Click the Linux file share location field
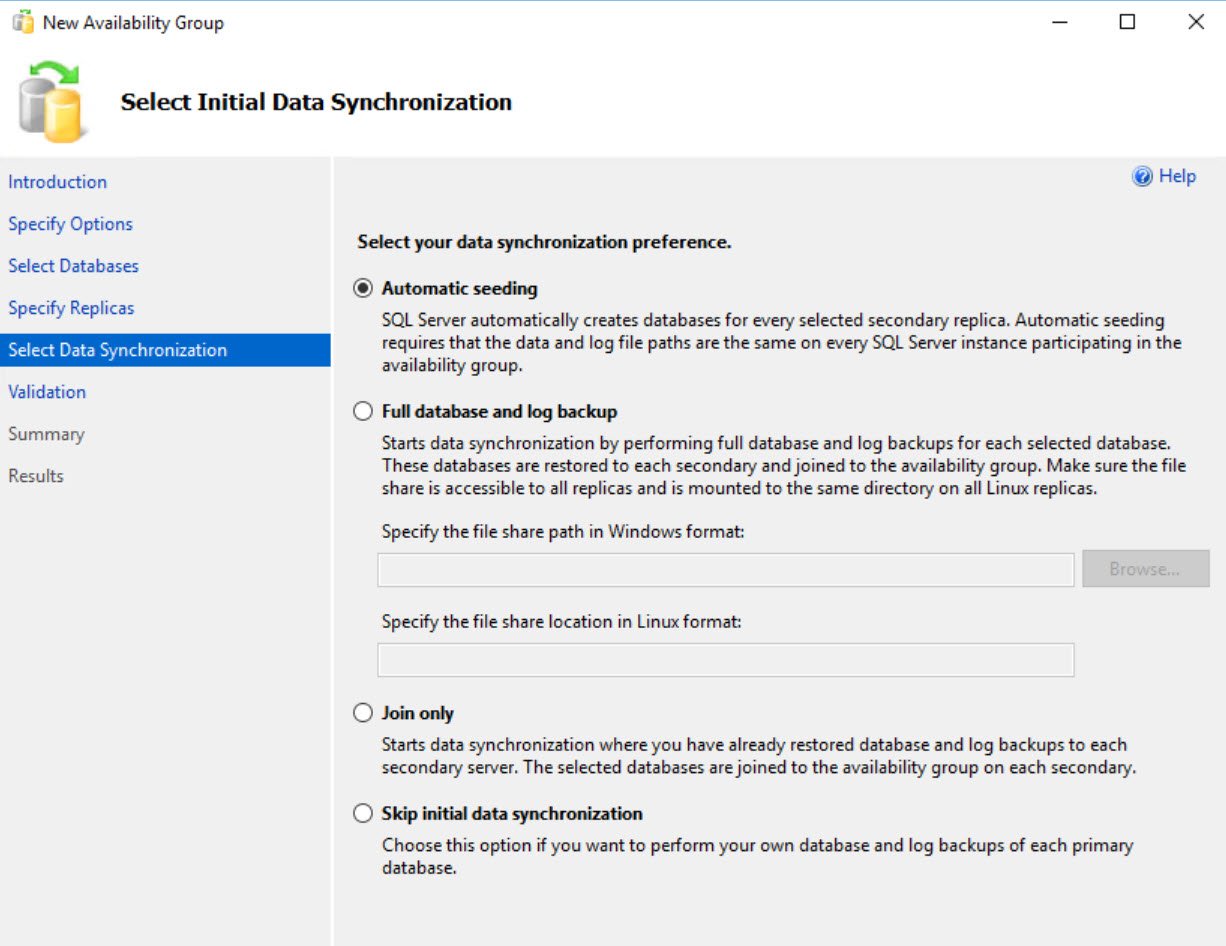The height and width of the screenshot is (946, 1226). (726, 660)
